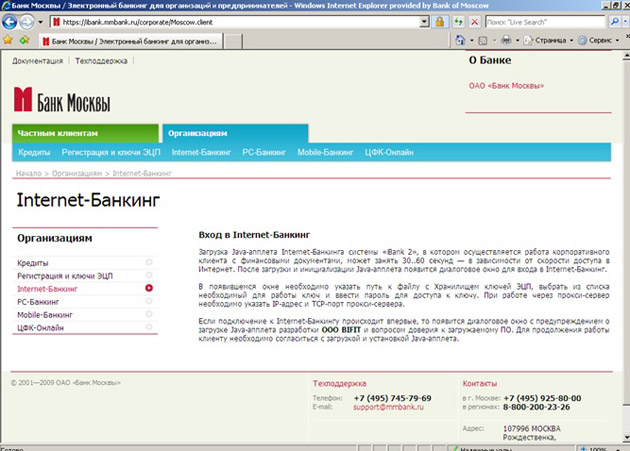
Task: Click gray bullet beside sidebar Кредиты
Action: tap(149, 262)
